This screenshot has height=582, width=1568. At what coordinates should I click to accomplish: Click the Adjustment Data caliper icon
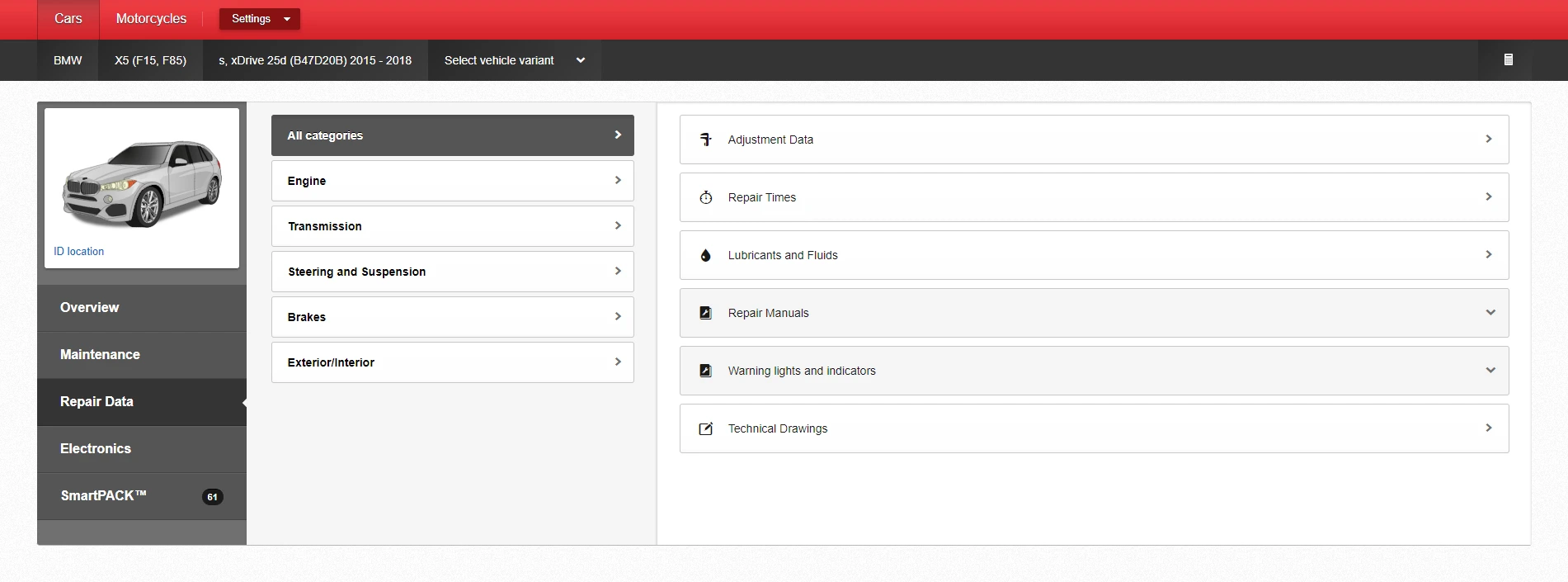(x=705, y=140)
